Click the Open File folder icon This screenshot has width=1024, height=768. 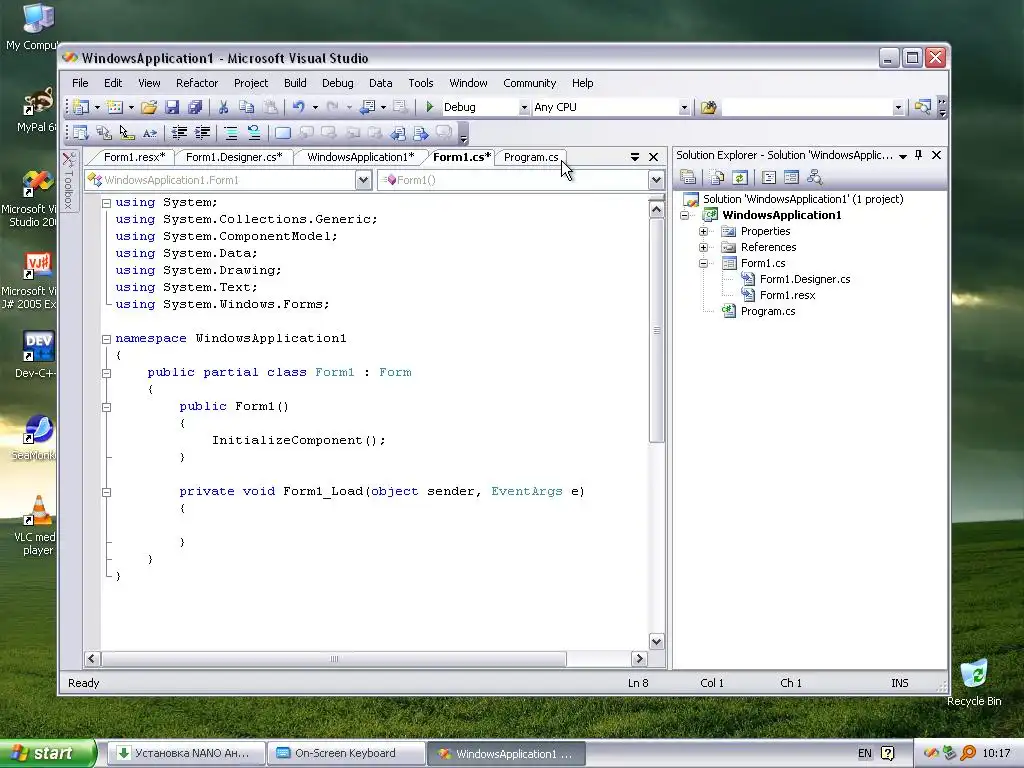149,107
